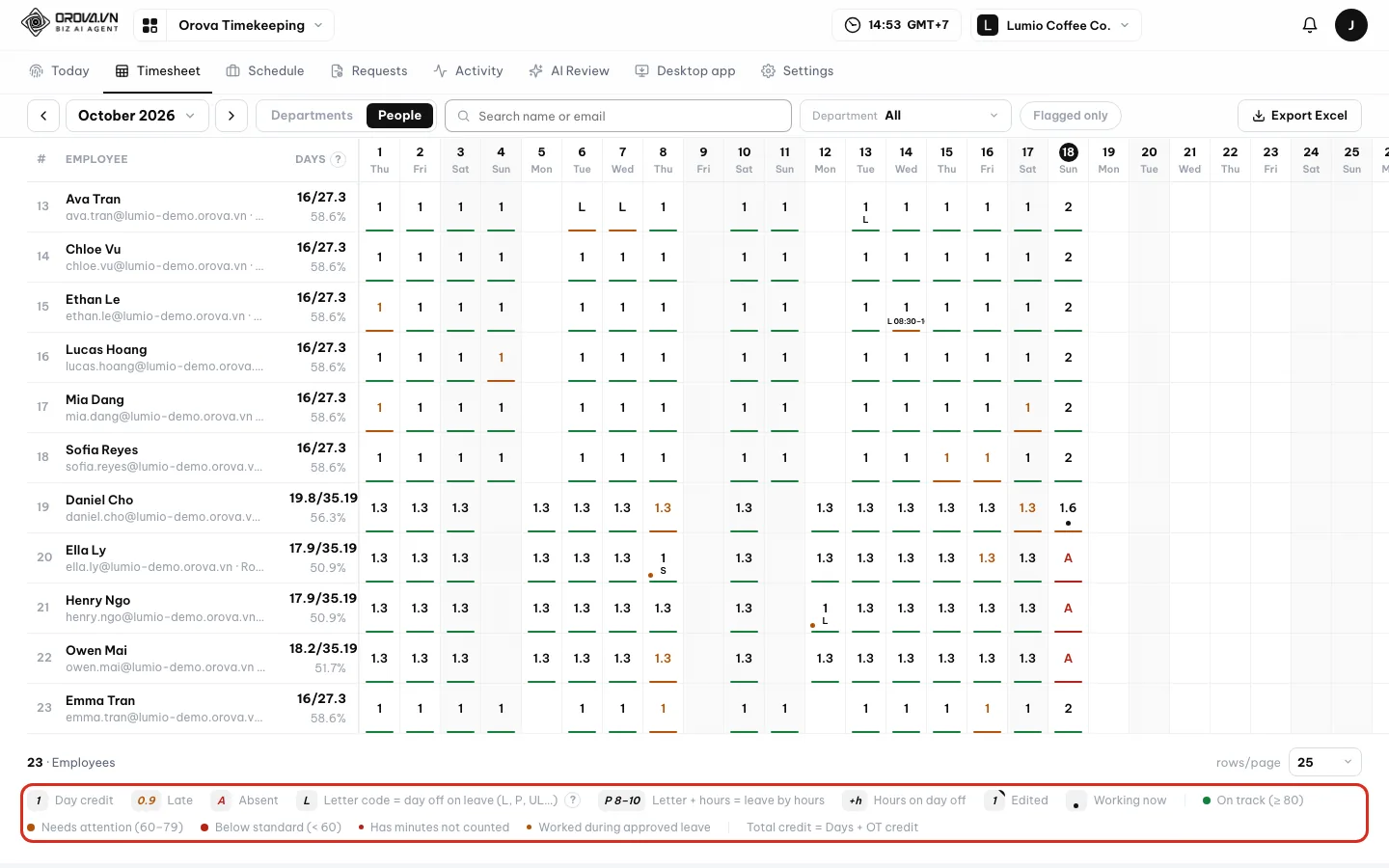Open Daniel Cho's 1.6 cell on day 18
Viewport: 1389px width, 868px height.
coord(1068,508)
